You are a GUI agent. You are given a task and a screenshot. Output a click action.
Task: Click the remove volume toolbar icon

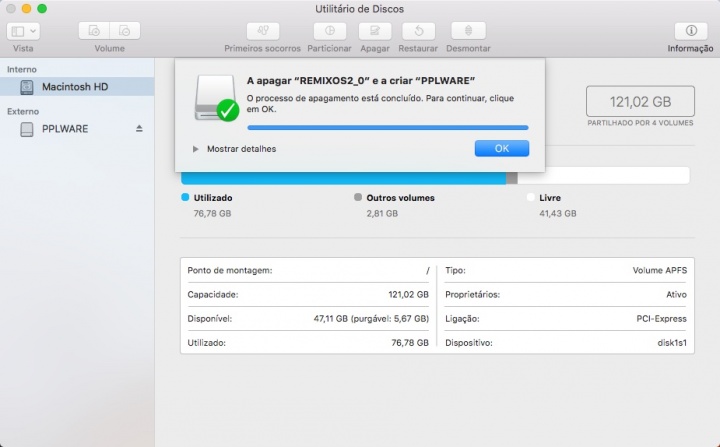click(x=124, y=31)
